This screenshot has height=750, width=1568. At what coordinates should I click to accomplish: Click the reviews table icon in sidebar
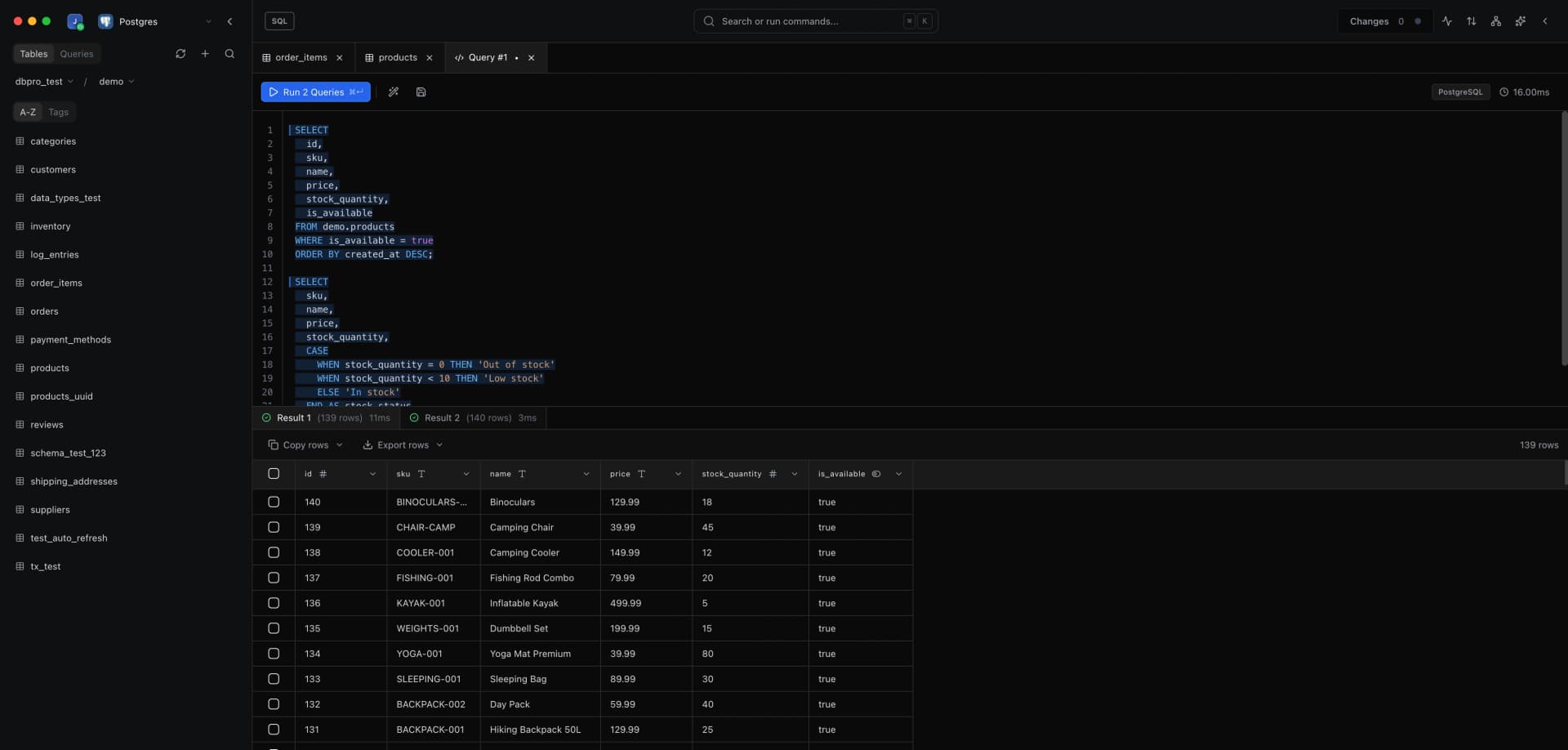[20, 425]
